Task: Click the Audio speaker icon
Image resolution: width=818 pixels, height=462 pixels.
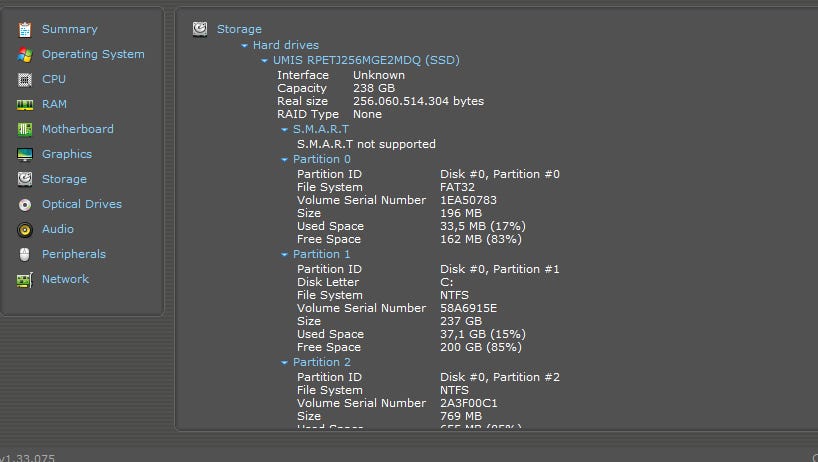Action: 24,230
